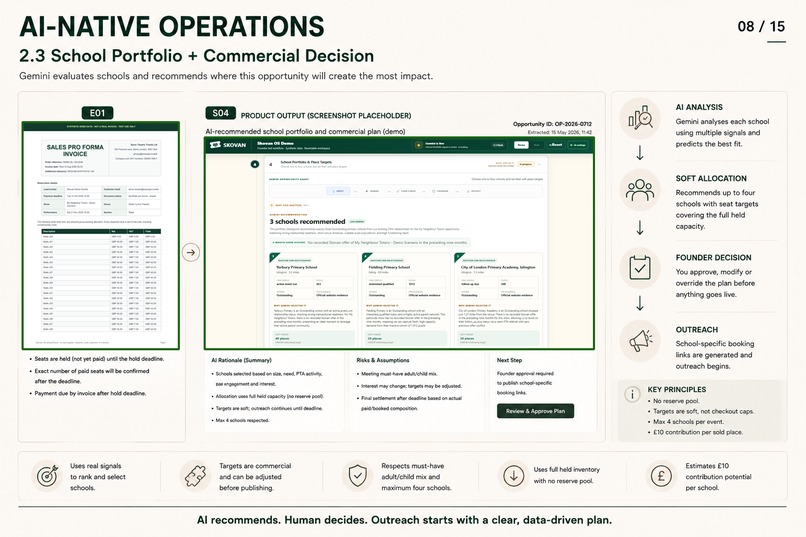Click the Gemini star icon in the Skovan header
This screenshot has height=537, width=806.
tap(418, 145)
